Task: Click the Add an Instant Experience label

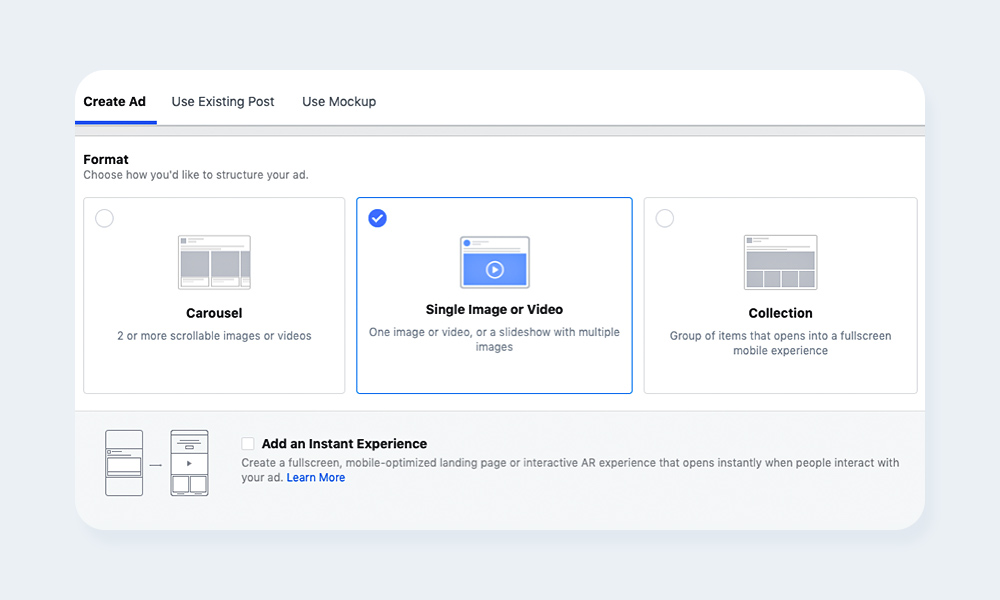Action: tap(344, 443)
